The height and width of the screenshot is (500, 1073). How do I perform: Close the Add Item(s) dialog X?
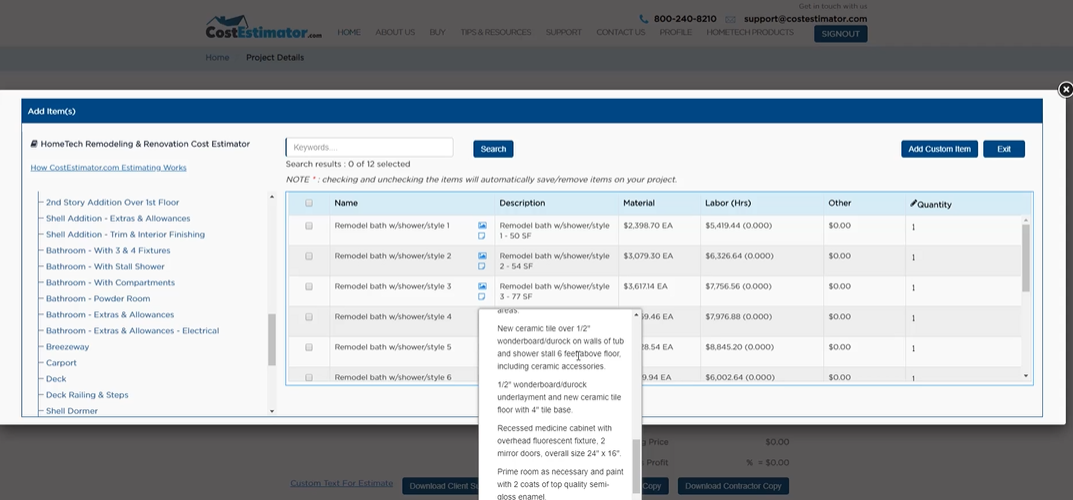1065,90
